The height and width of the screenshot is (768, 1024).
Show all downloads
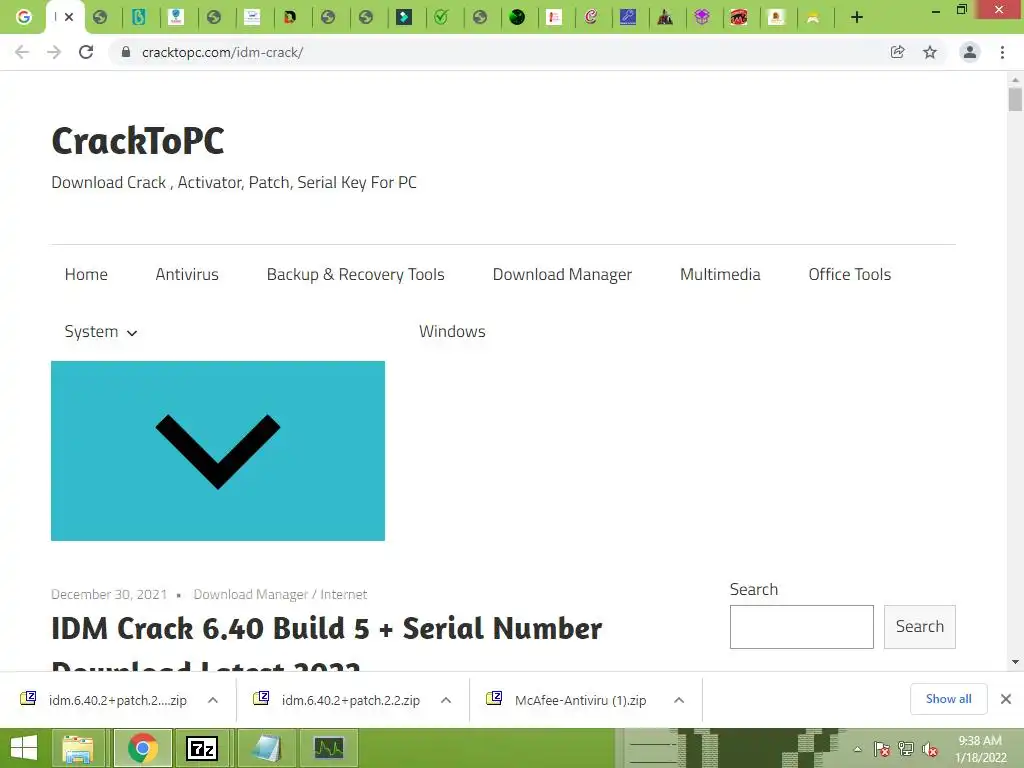[948, 699]
